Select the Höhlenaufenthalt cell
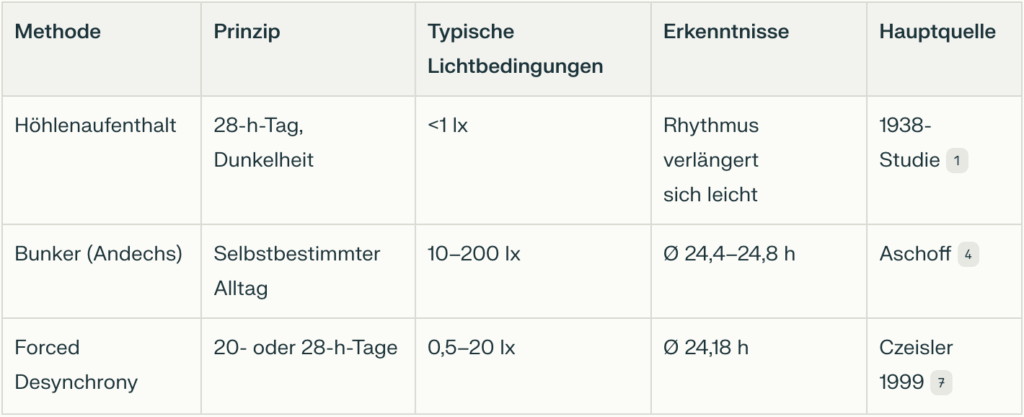 click(95, 125)
